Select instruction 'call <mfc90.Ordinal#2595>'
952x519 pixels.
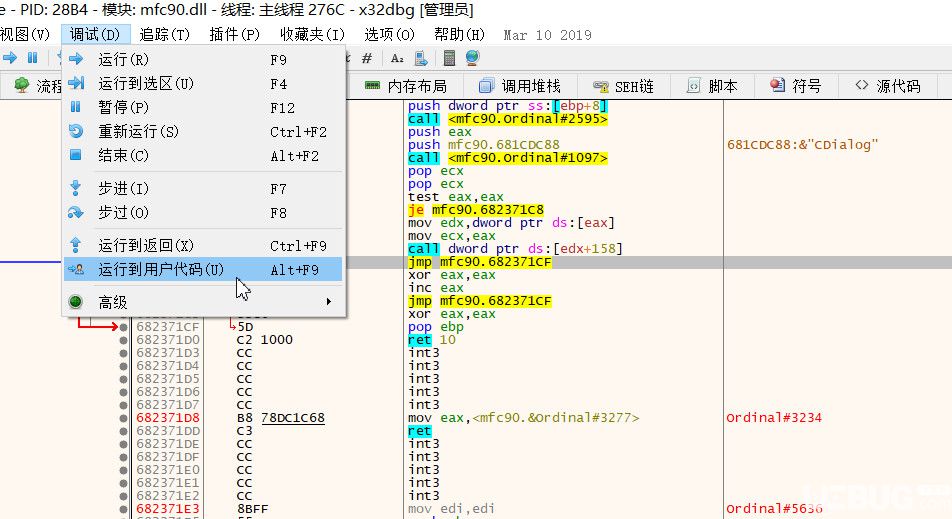coord(508,119)
